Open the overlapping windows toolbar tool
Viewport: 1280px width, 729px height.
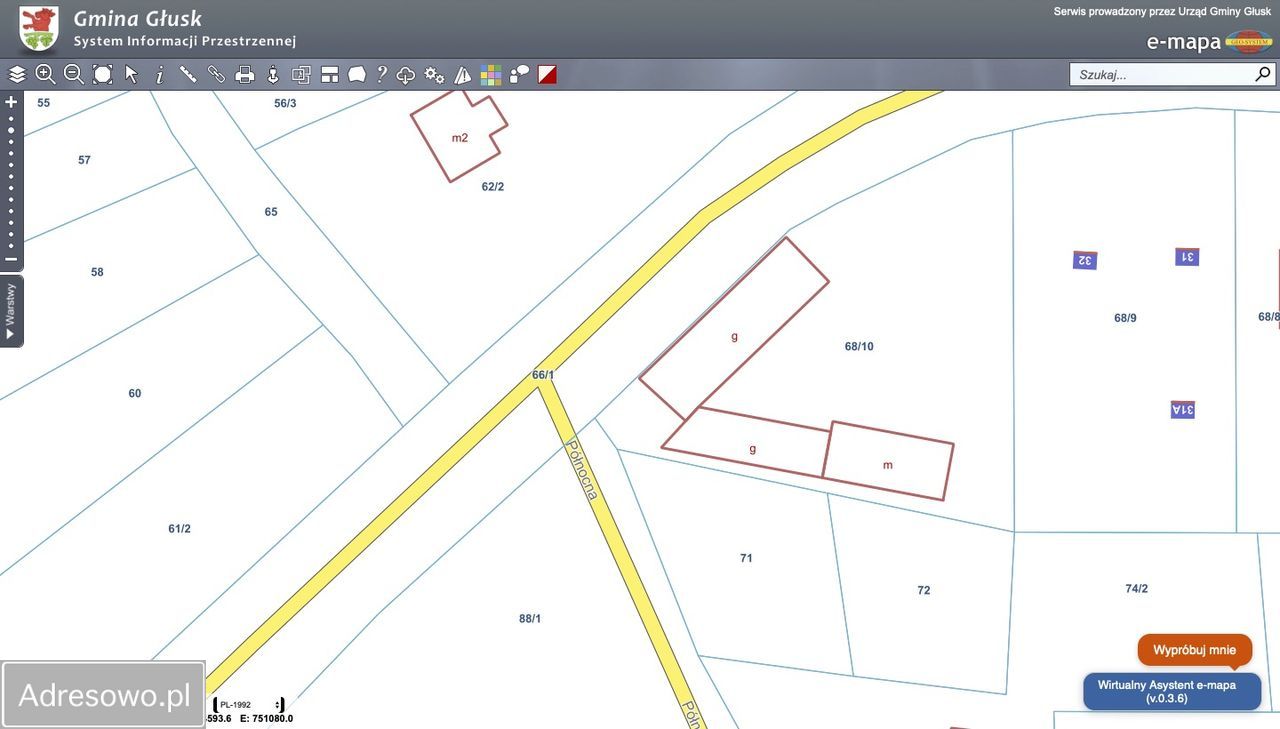point(301,75)
